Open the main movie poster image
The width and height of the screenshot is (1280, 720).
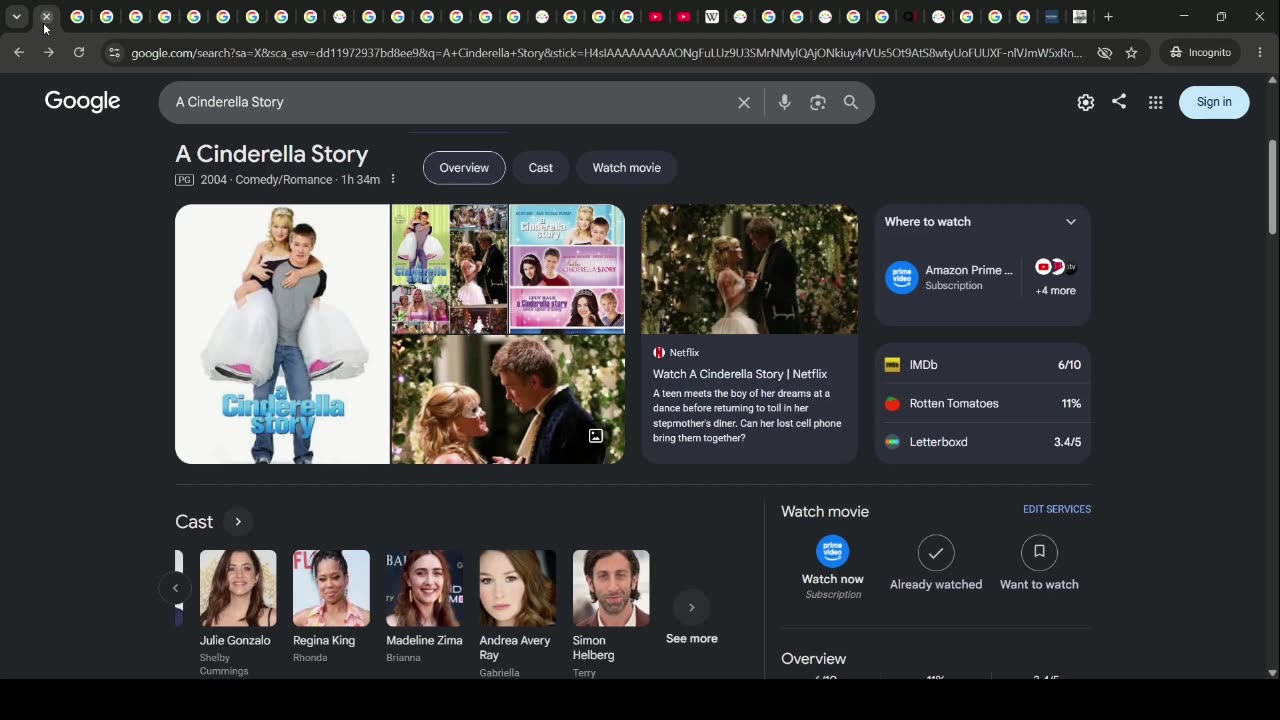click(x=282, y=334)
